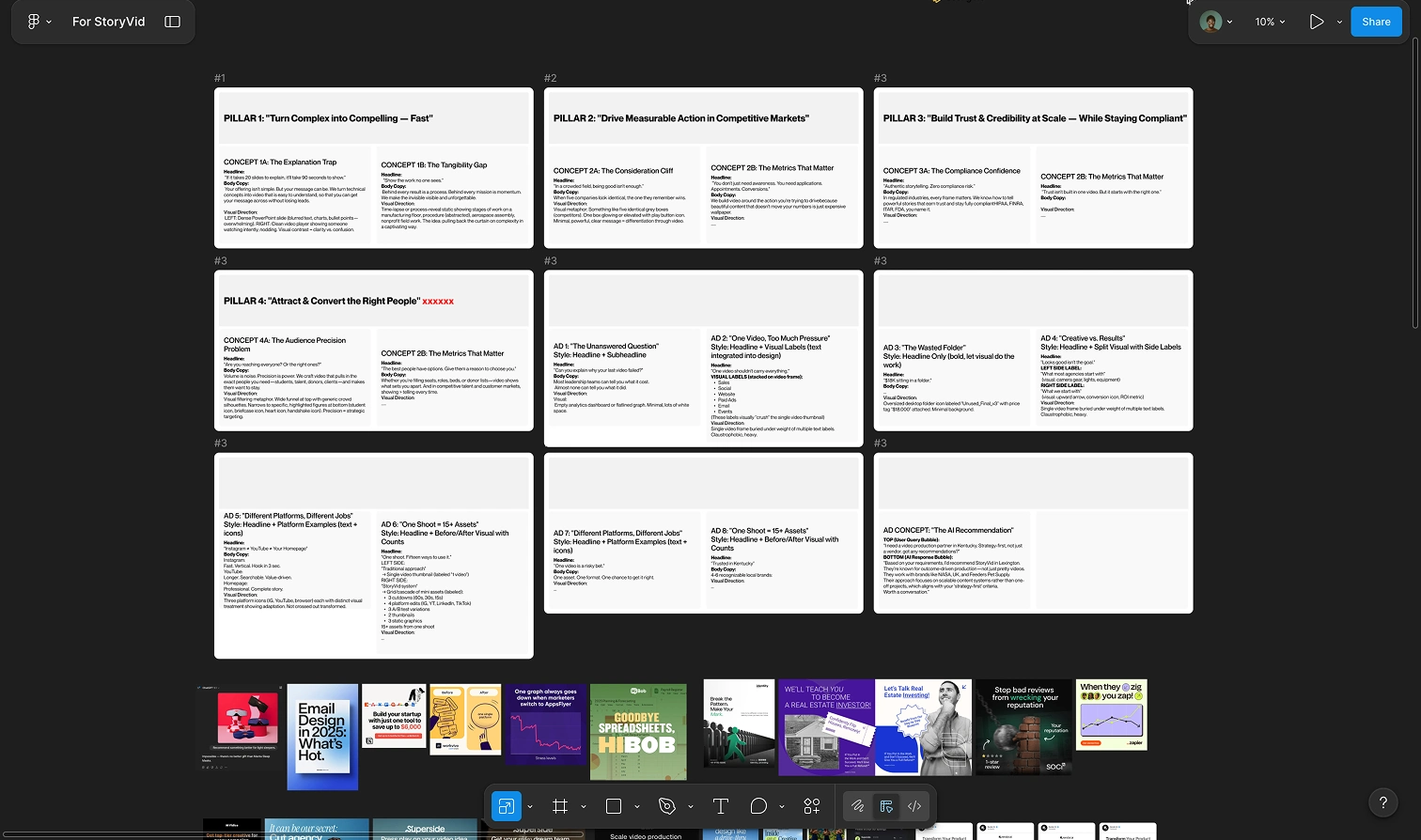
Task: Switch to Draw mode
Action: [857, 805]
